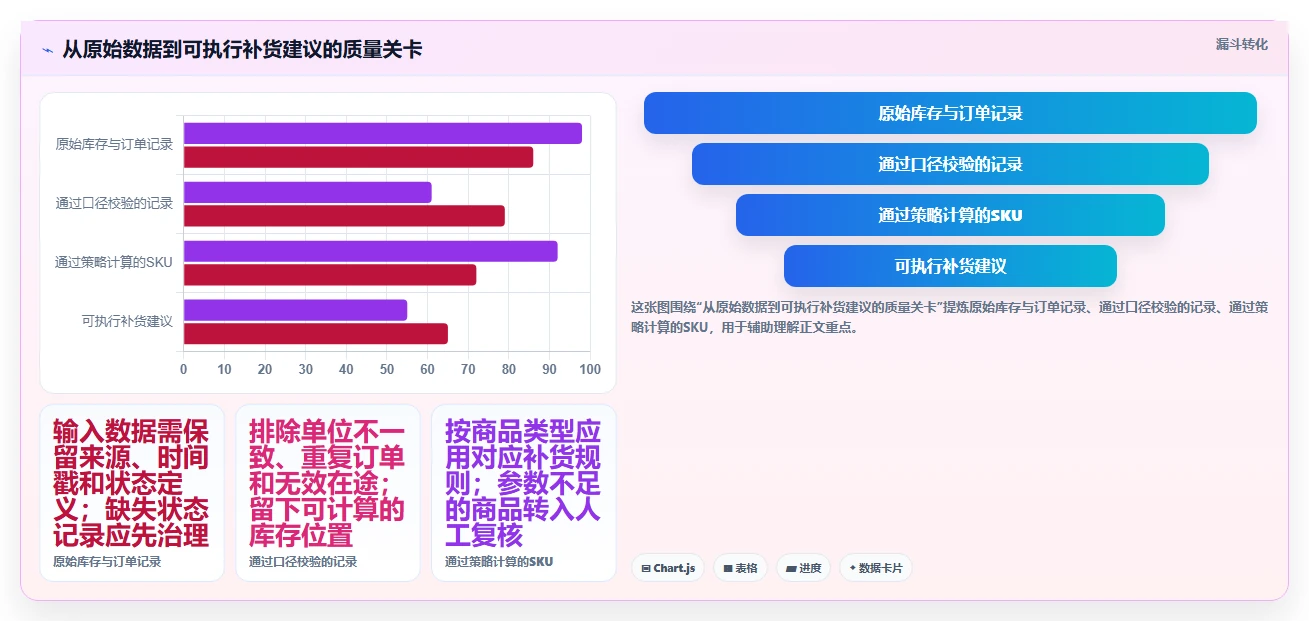The image size is (1309, 621).
Task: Open the data card about 按商品类型应用对应补货规则
Action: [x=524, y=492]
